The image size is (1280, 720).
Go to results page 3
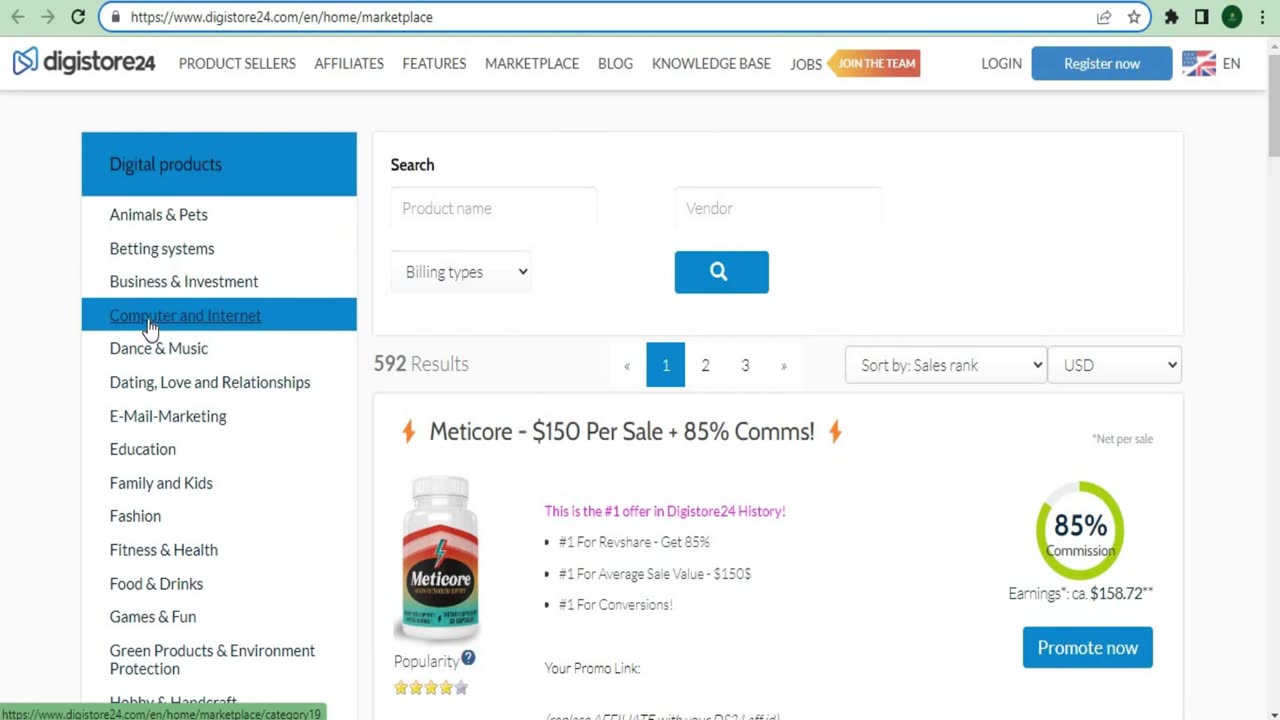click(x=745, y=365)
